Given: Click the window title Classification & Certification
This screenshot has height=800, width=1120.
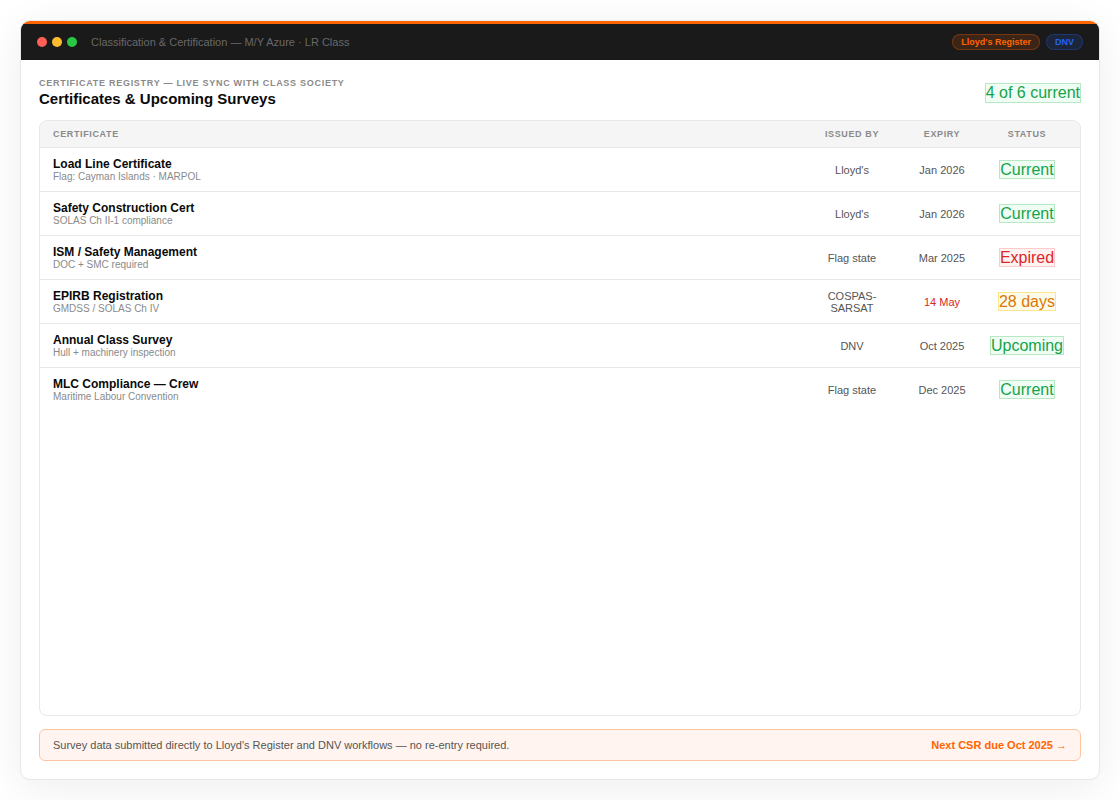Looking at the screenshot, I should tap(220, 42).
